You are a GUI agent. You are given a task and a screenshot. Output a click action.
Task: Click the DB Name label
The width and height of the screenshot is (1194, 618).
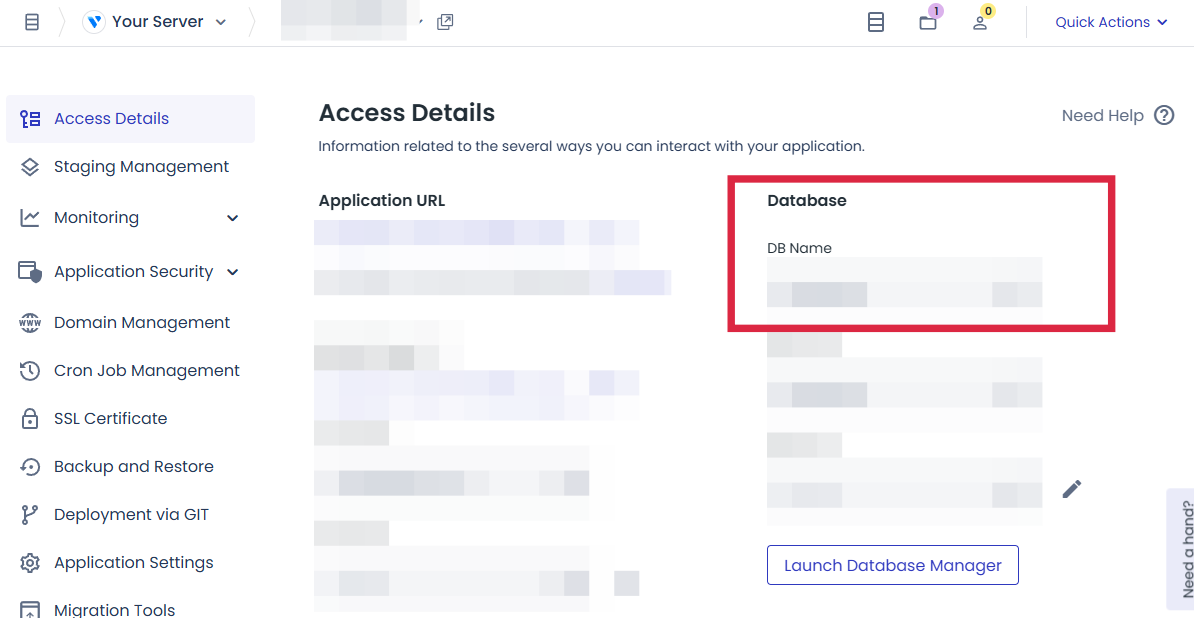pyautogui.click(x=800, y=248)
